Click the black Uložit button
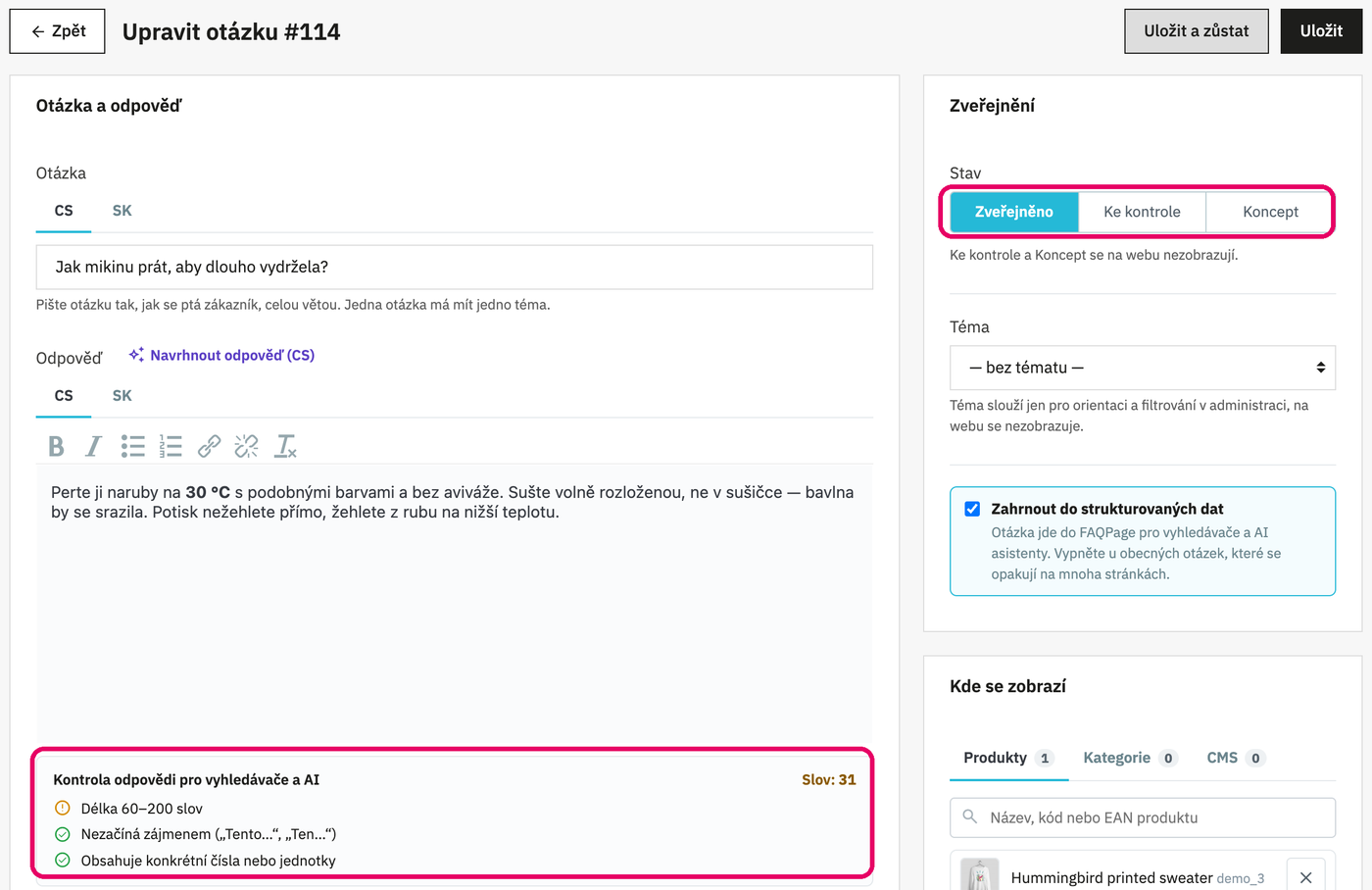This screenshot has height=890, width=1372. point(1321,31)
